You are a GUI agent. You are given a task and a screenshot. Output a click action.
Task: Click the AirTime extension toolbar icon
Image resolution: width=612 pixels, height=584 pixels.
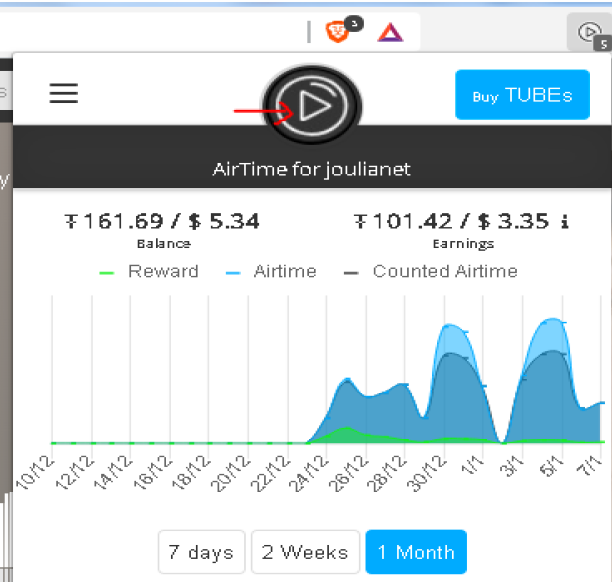tap(589, 33)
